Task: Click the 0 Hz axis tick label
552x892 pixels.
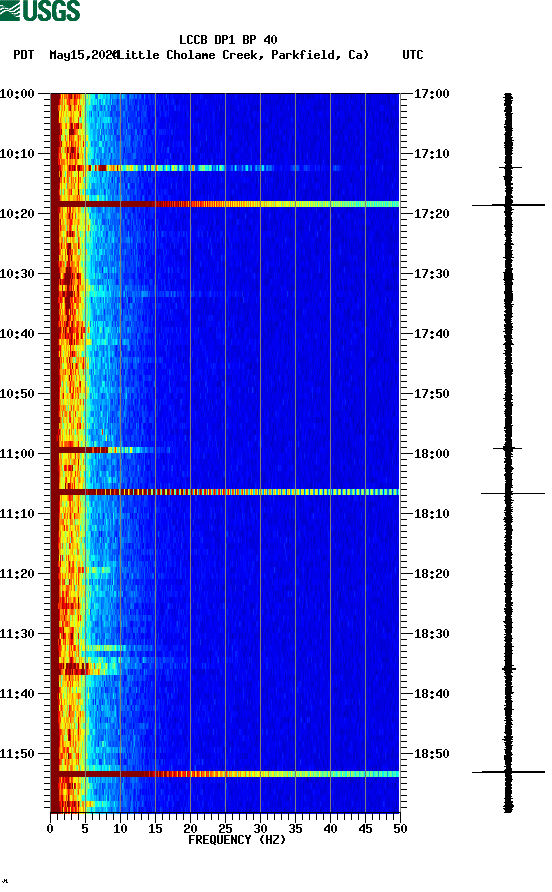Action: click(x=50, y=829)
